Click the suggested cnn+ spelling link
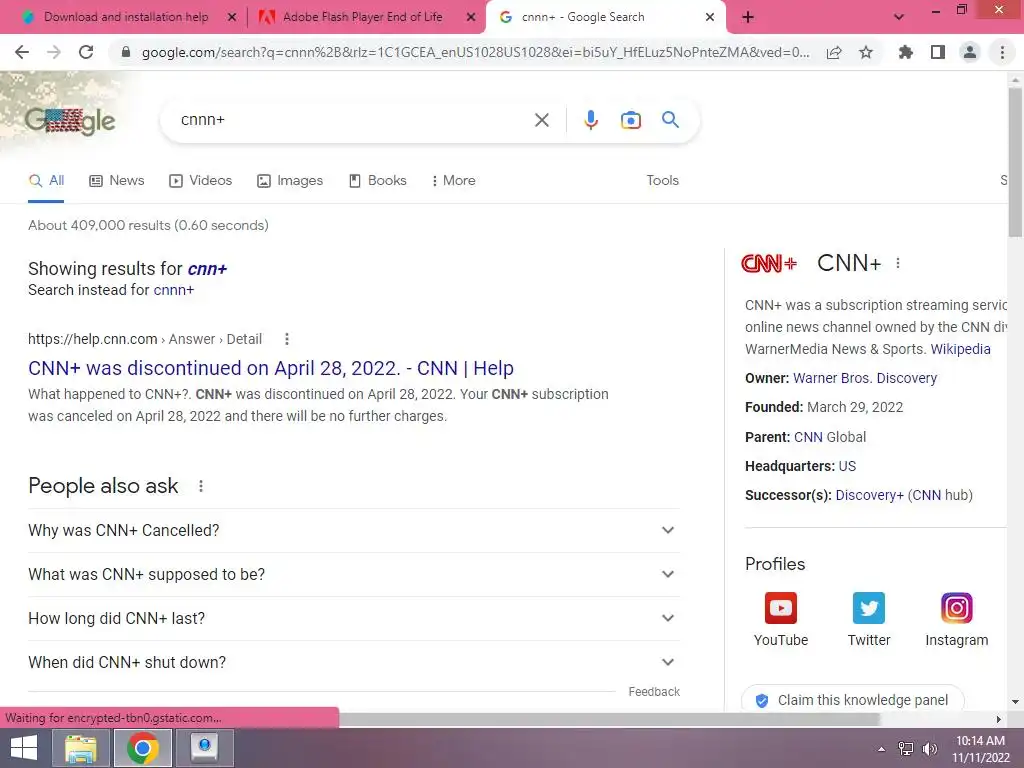1024x768 pixels. tap(207, 269)
